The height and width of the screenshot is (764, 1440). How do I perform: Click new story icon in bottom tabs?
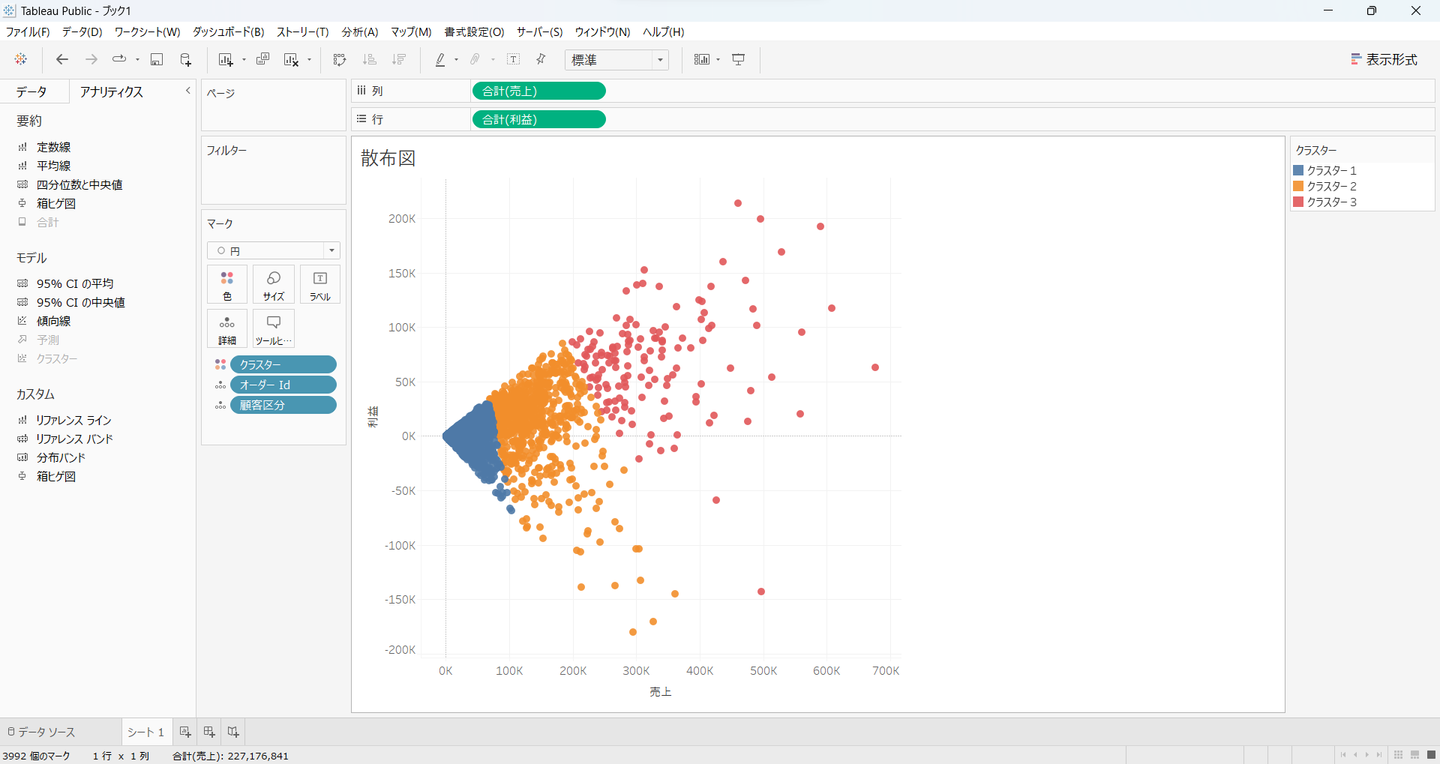point(232,732)
